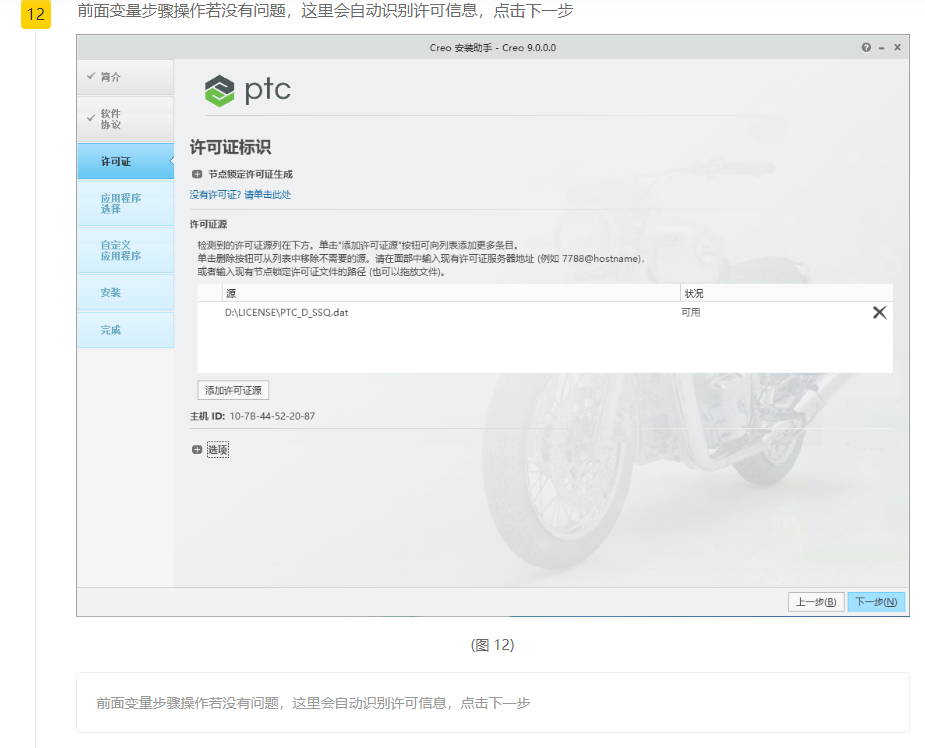The width and height of the screenshot is (925, 748).
Task: Click the 许可证标识 heading
Action: (230, 147)
